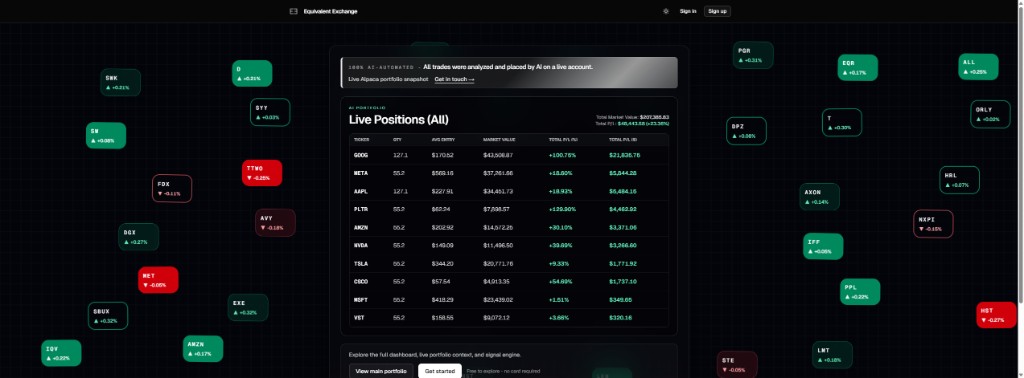The height and width of the screenshot is (378, 1024).
Task: Click the META ticker in the positions table
Action: click(x=361, y=173)
